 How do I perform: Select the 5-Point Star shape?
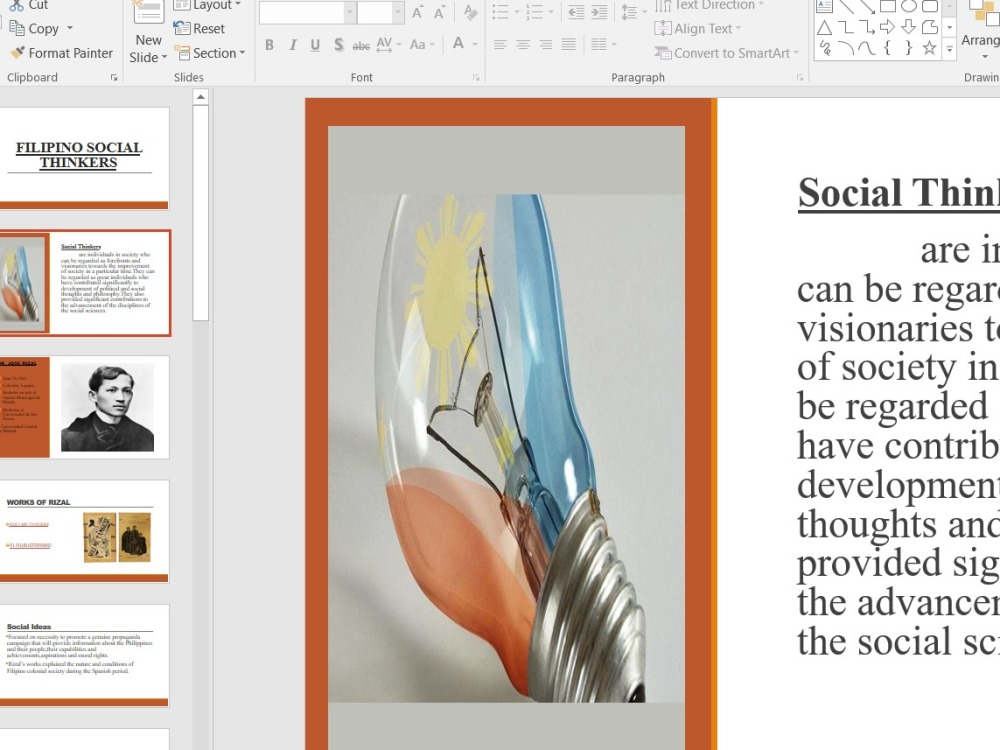(929, 48)
